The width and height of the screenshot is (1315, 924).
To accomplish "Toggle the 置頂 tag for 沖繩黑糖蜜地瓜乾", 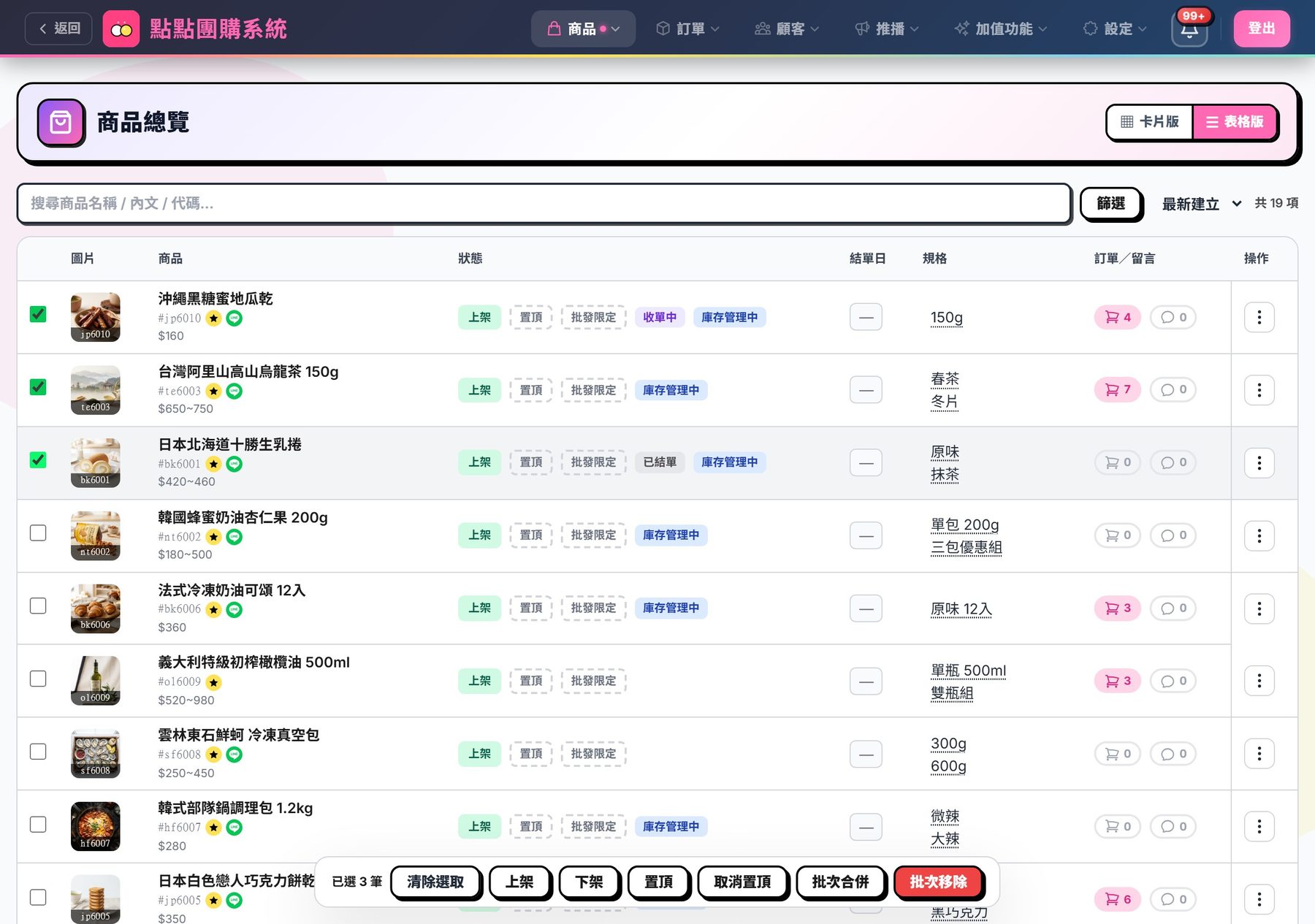I will pos(530,317).
